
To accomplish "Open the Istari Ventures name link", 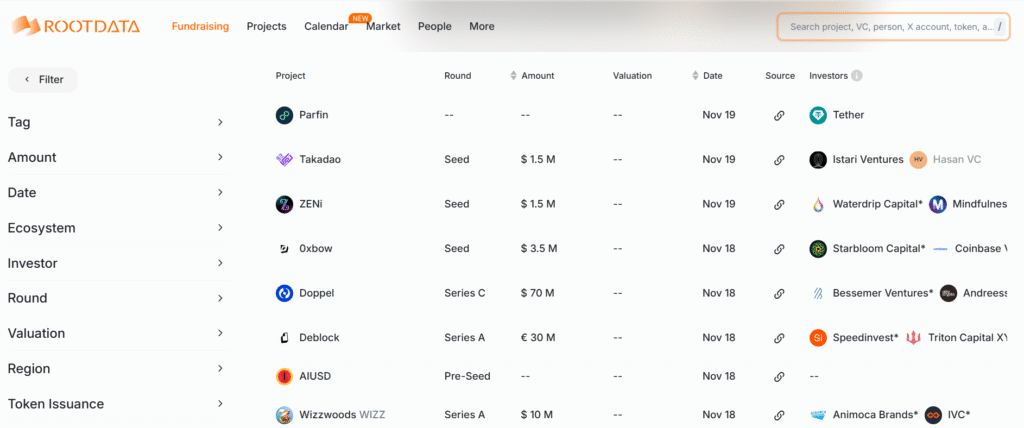I will (868, 159).
